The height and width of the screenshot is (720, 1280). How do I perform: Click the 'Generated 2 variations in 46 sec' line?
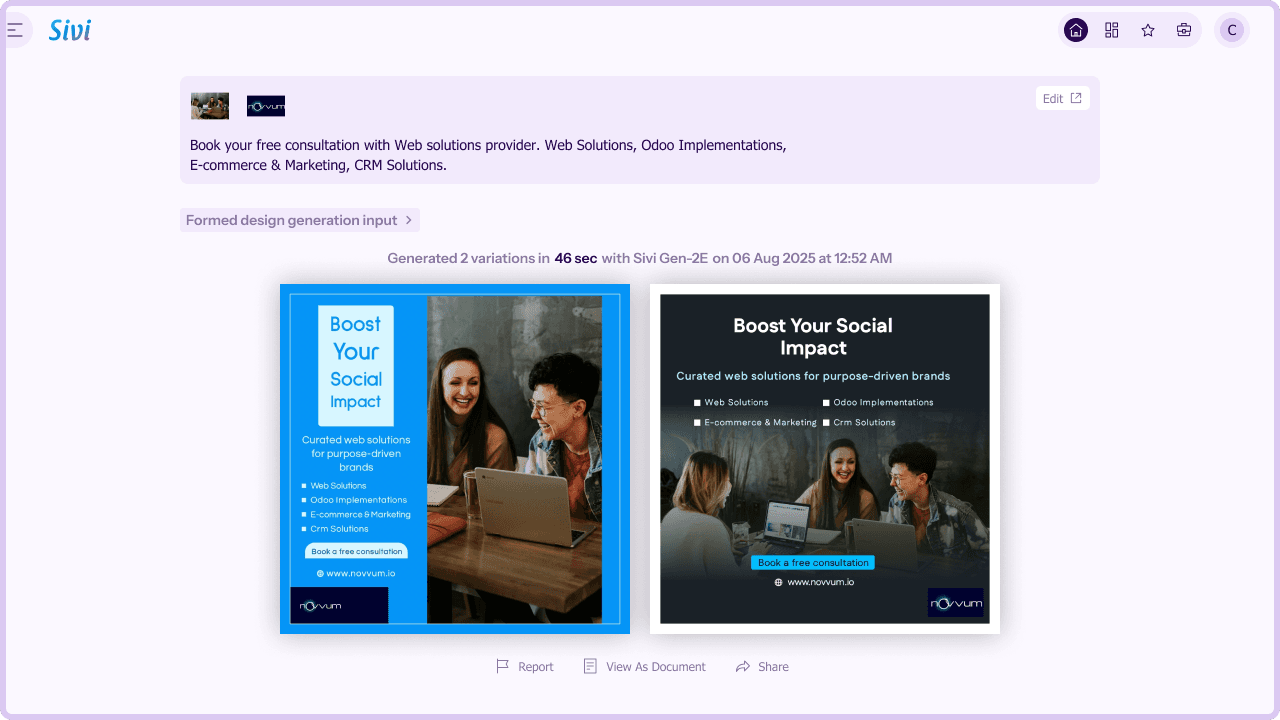[640, 258]
